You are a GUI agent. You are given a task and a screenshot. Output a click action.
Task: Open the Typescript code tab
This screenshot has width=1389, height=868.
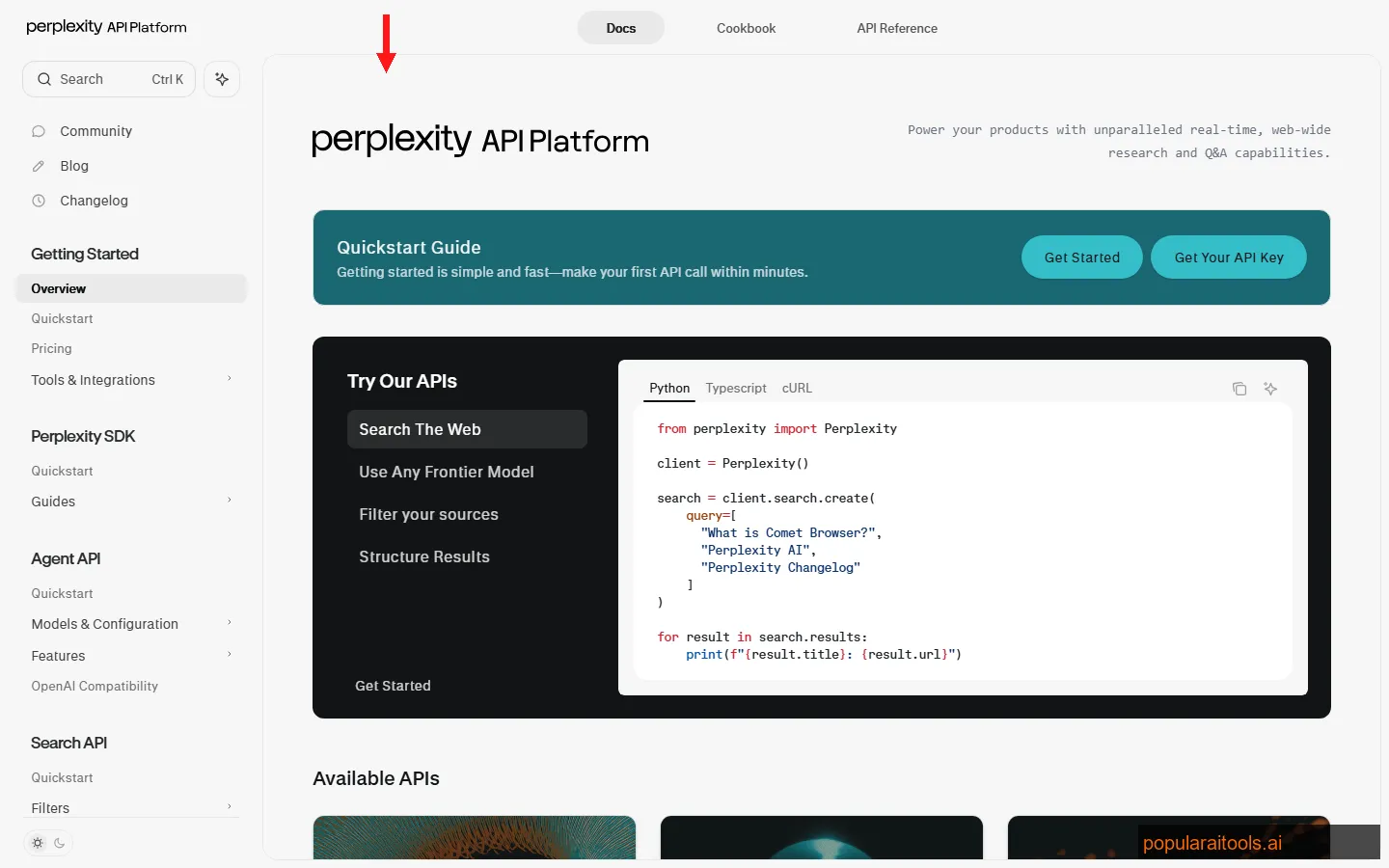[736, 388]
